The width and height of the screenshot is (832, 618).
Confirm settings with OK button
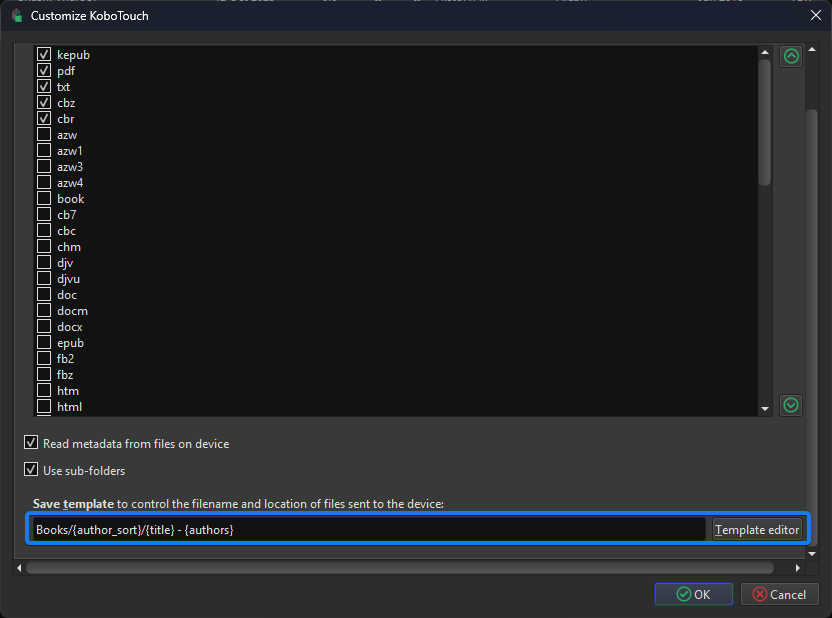[694, 594]
